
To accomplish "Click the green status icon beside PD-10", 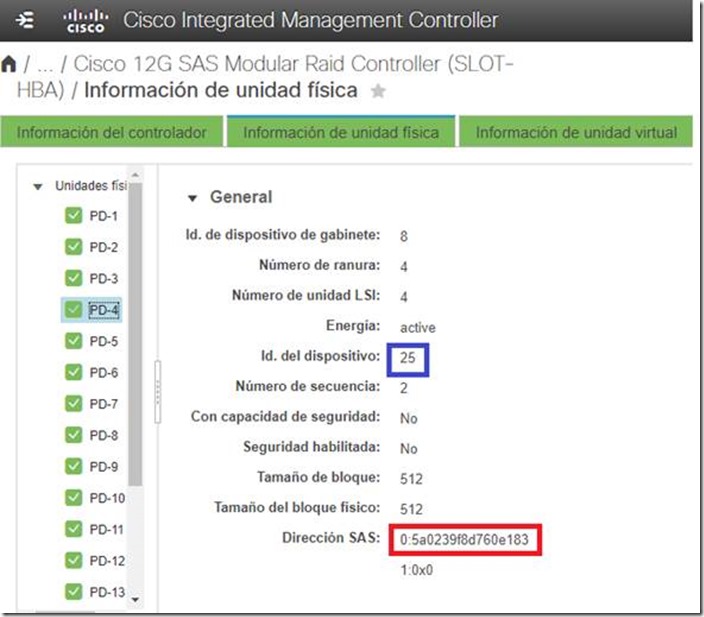I will coord(73,498).
